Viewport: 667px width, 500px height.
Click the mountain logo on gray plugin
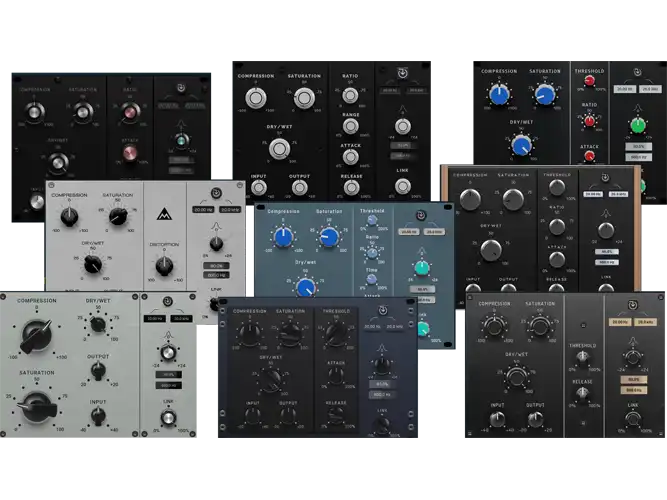(x=164, y=214)
